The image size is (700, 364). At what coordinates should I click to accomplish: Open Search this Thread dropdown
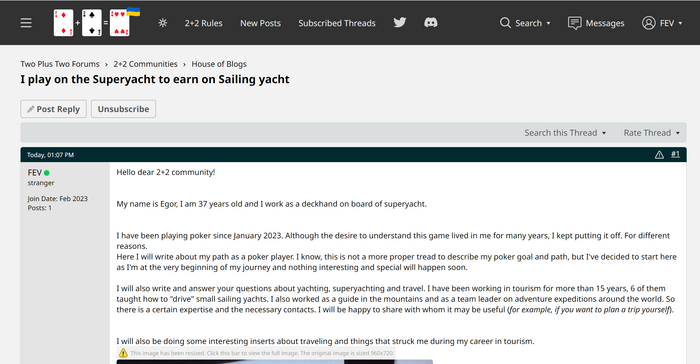tap(565, 133)
